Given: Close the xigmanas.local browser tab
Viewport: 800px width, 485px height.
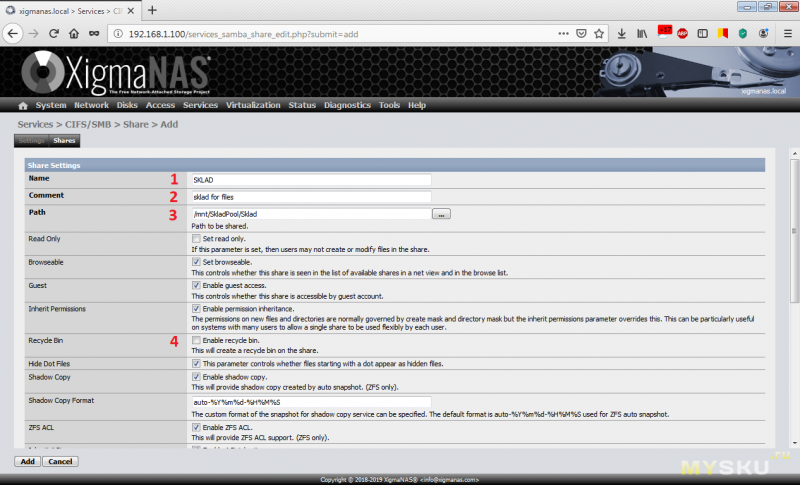Looking at the screenshot, I should coord(131,11).
